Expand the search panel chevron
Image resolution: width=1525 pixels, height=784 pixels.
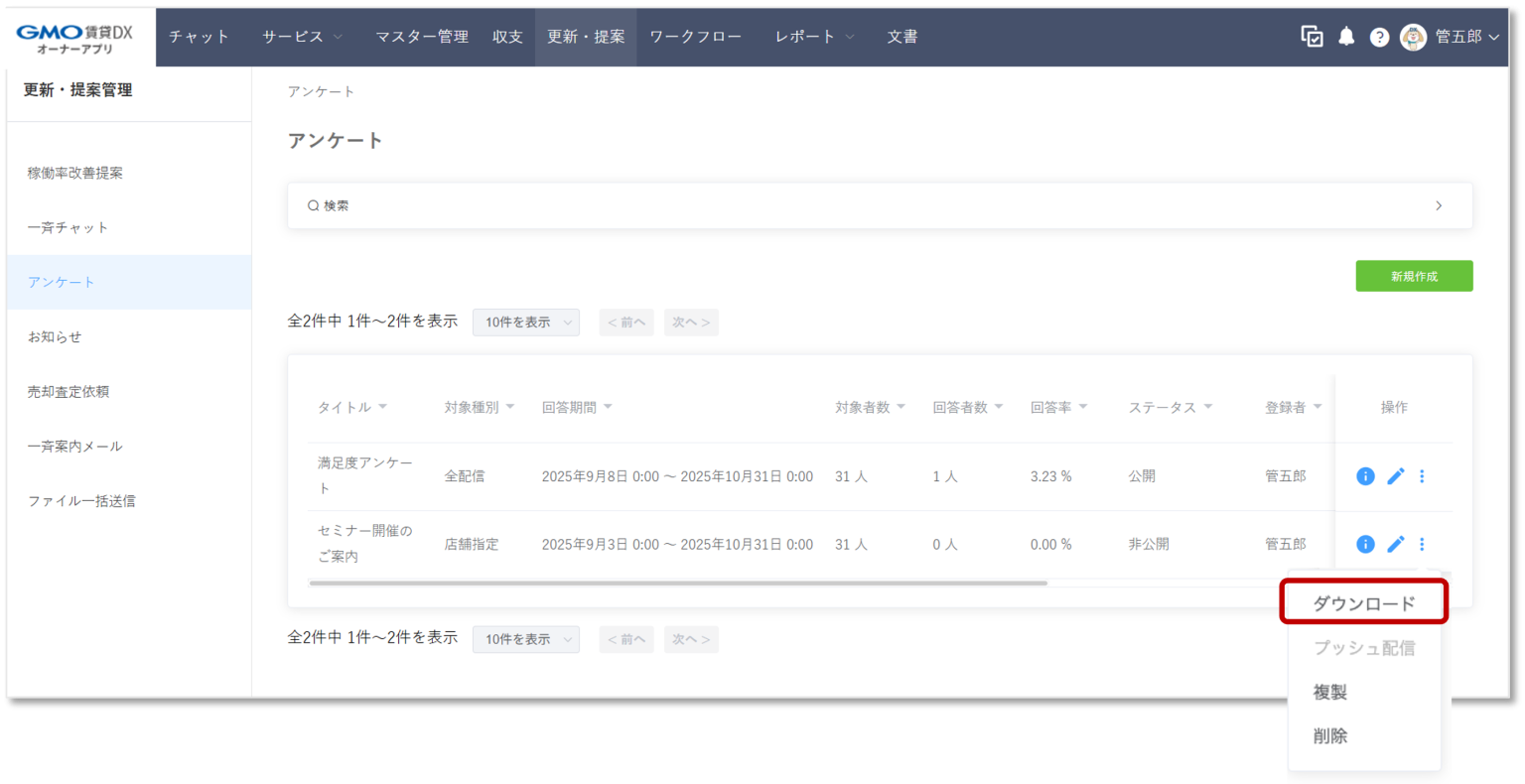(x=1439, y=205)
